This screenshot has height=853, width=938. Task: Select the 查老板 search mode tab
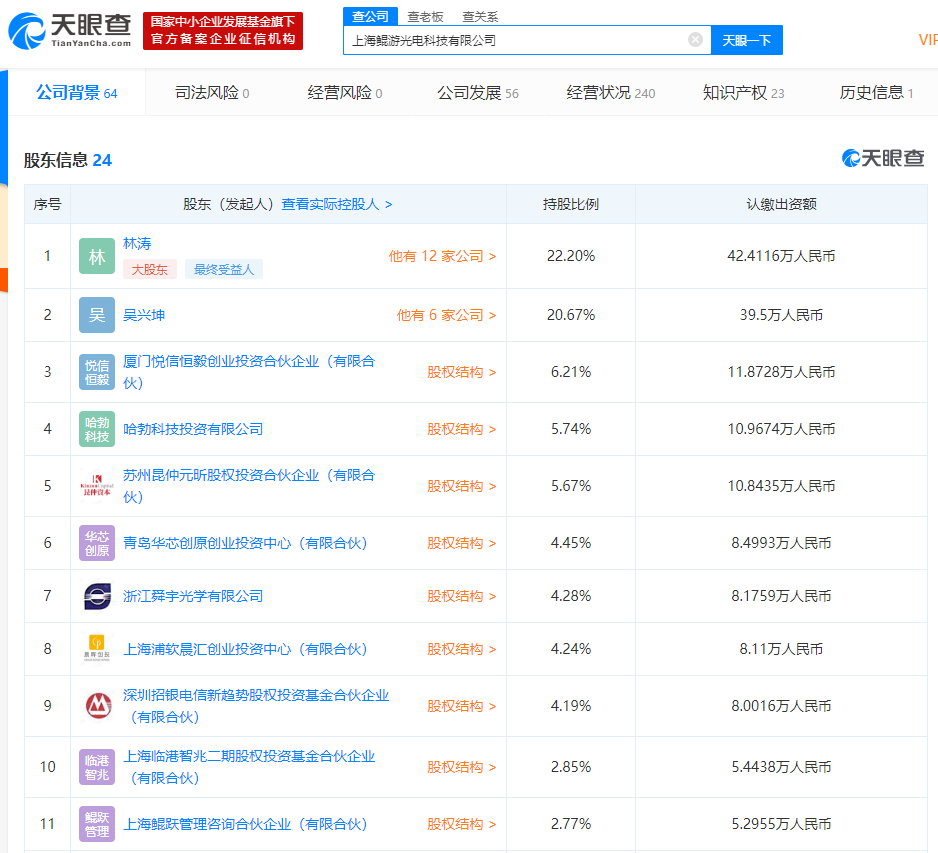point(425,17)
